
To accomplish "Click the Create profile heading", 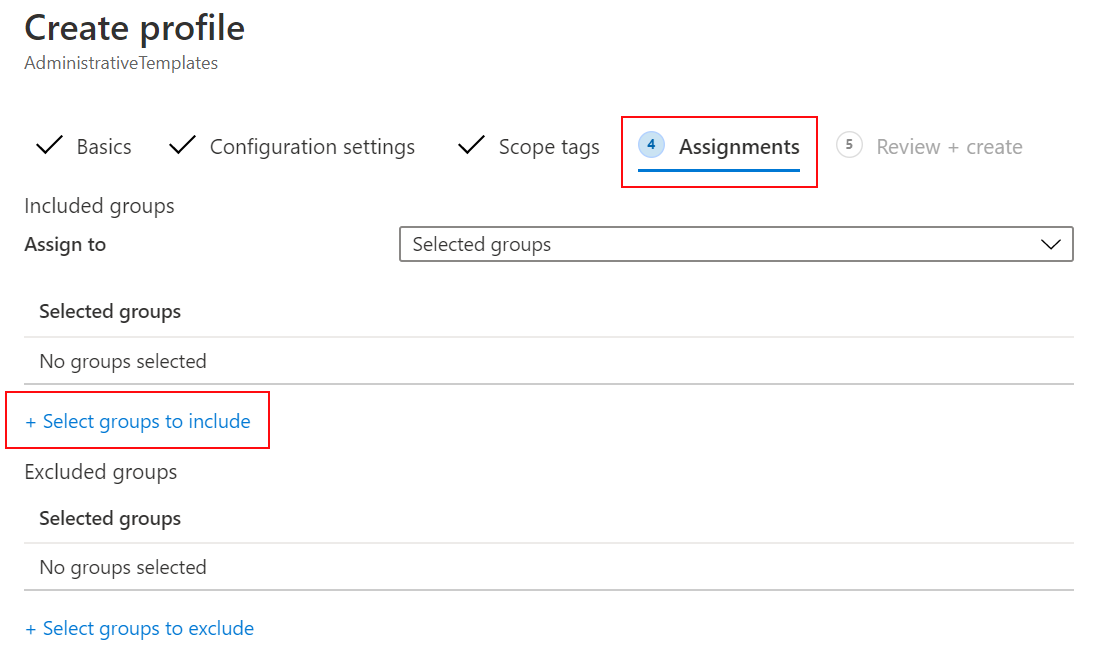I will pyautogui.click(x=135, y=28).
